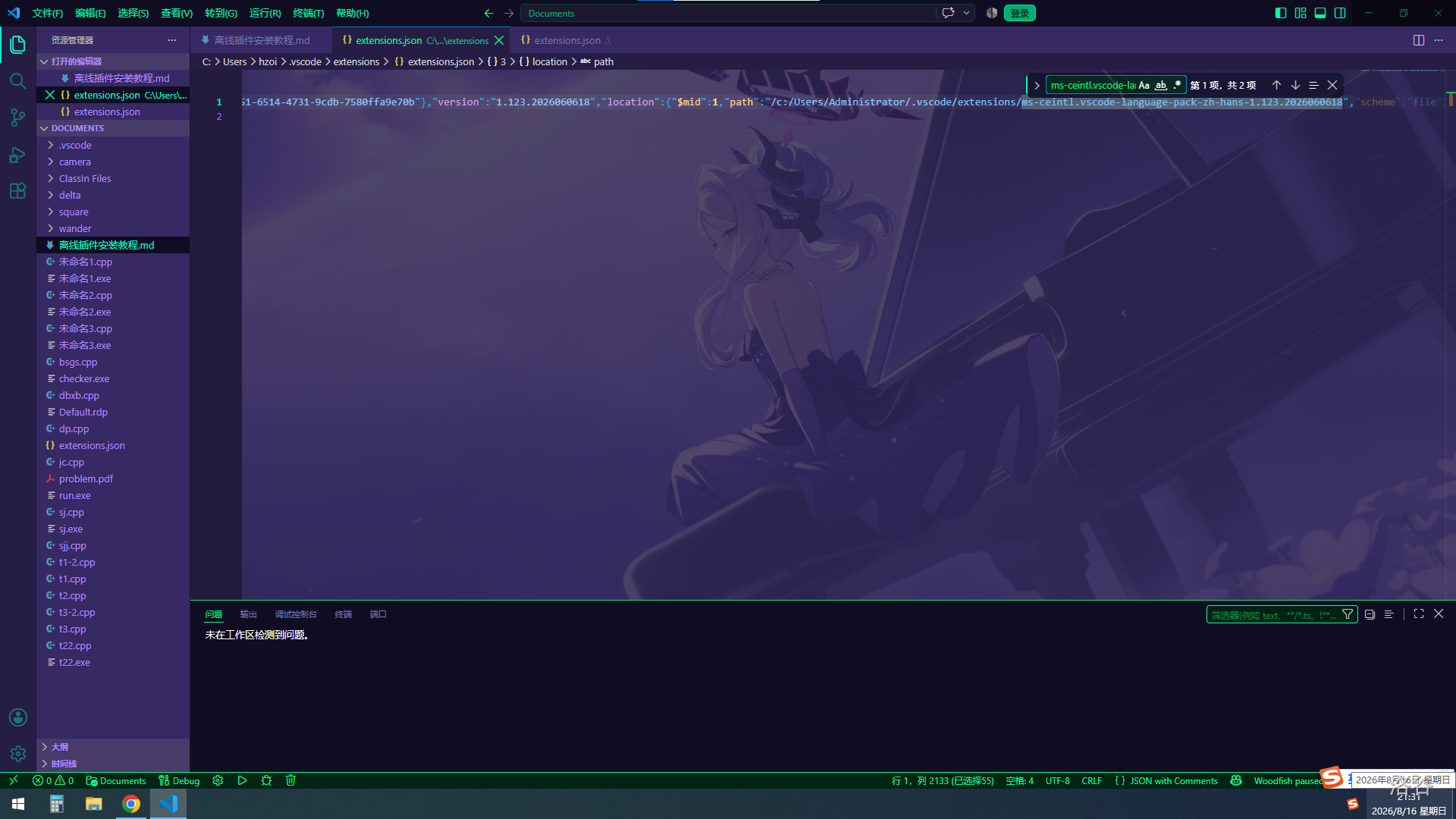The width and height of the screenshot is (1456, 819).
Task: Click Debug configuration in status bar
Action: coord(179,780)
